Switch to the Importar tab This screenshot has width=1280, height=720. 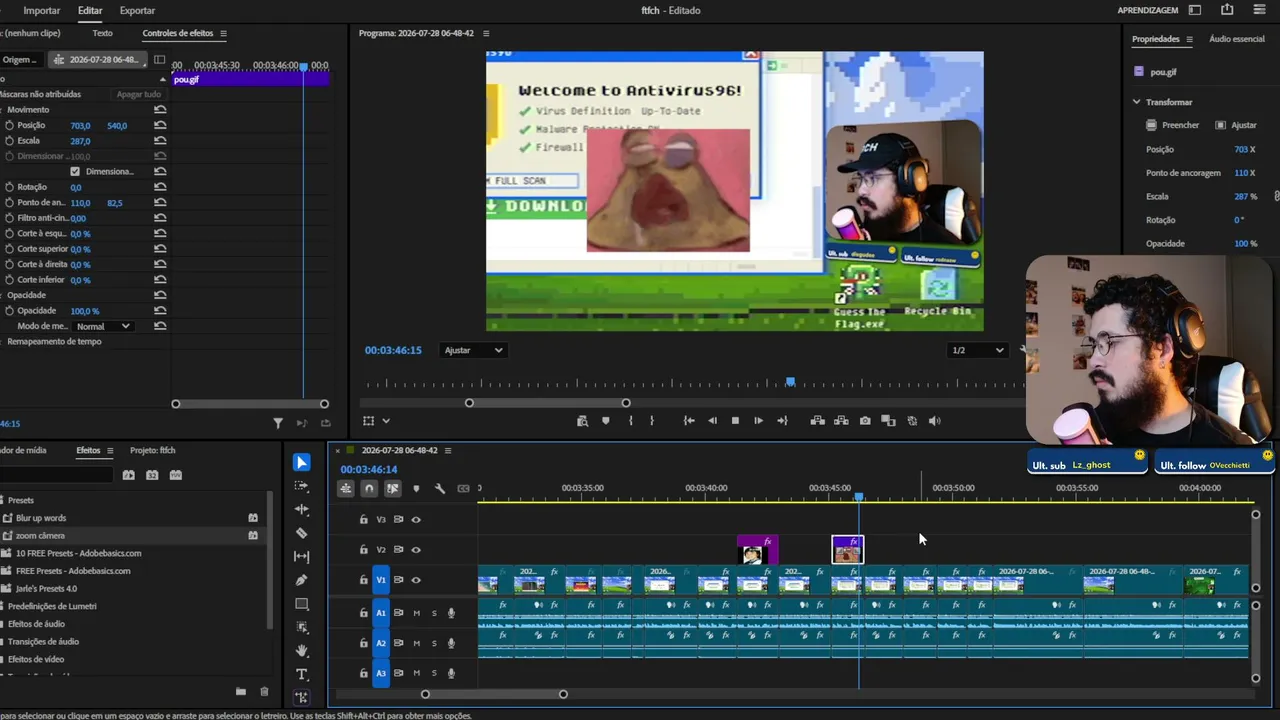(x=42, y=10)
